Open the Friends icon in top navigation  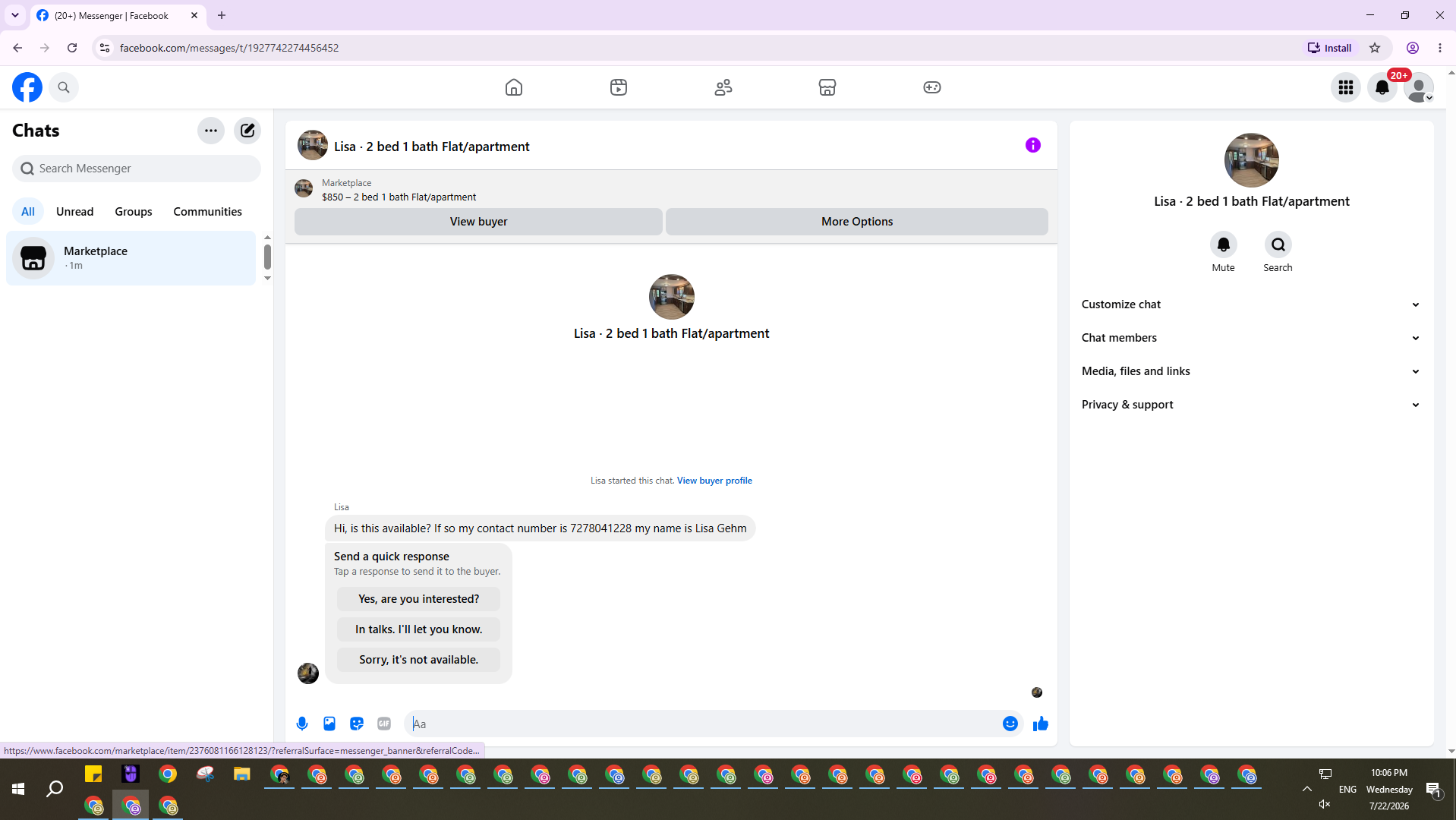coord(723,87)
